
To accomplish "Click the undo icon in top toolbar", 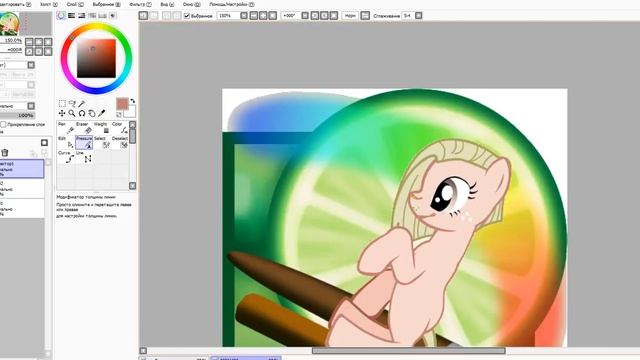I will click(143, 16).
